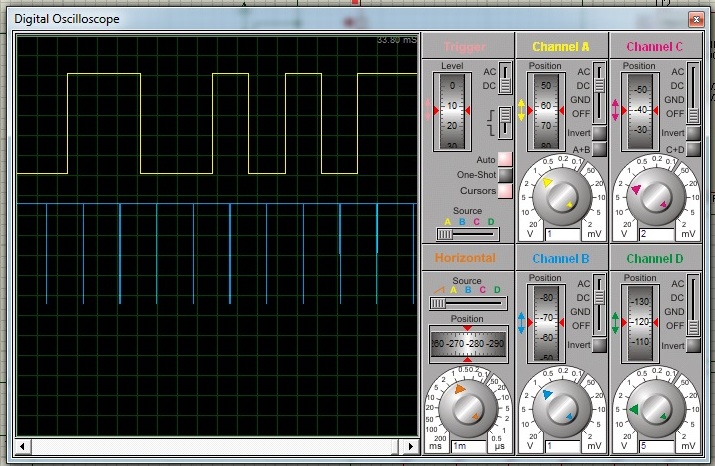Click the Horizontal Position wheel
715x466 pixels.
tap(468, 344)
